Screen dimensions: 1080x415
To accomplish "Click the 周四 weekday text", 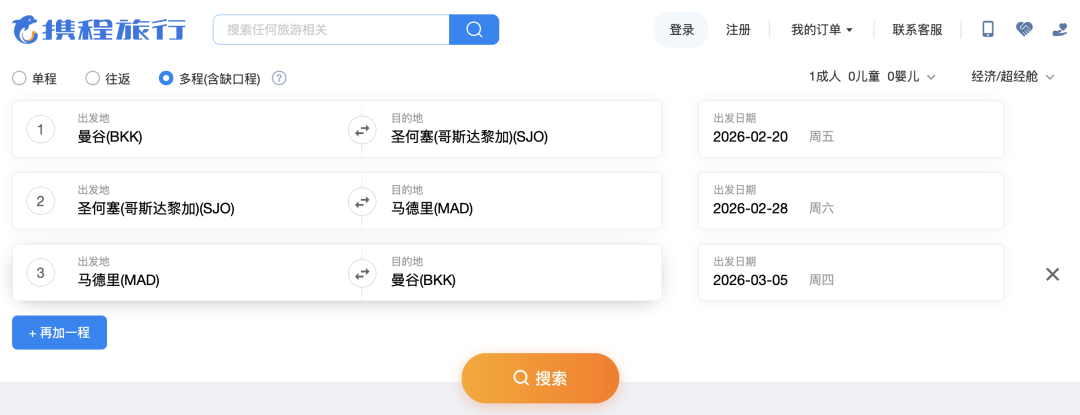I will point(821,280).
